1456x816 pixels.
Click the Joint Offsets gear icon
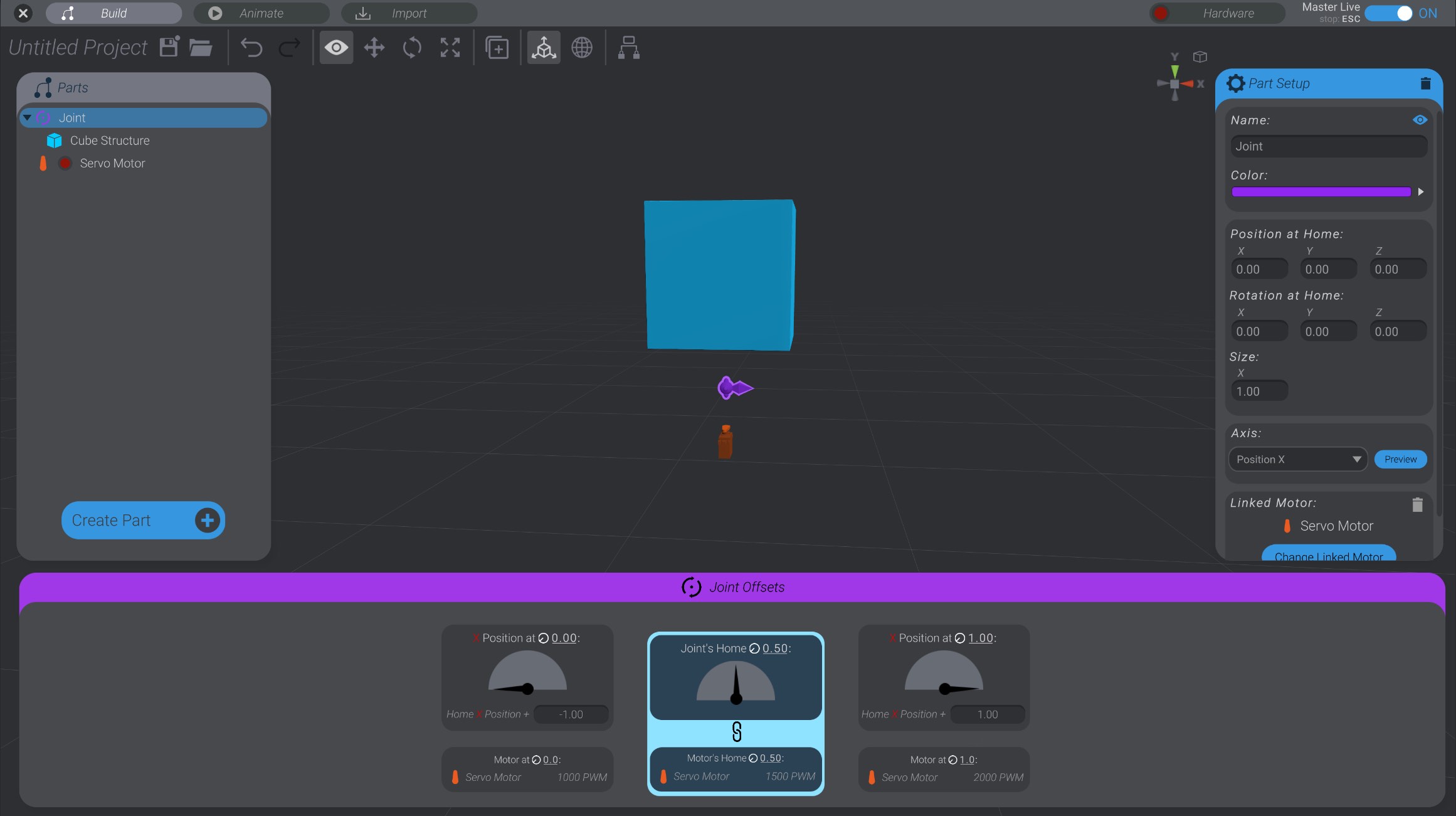[x=691, y=587]
